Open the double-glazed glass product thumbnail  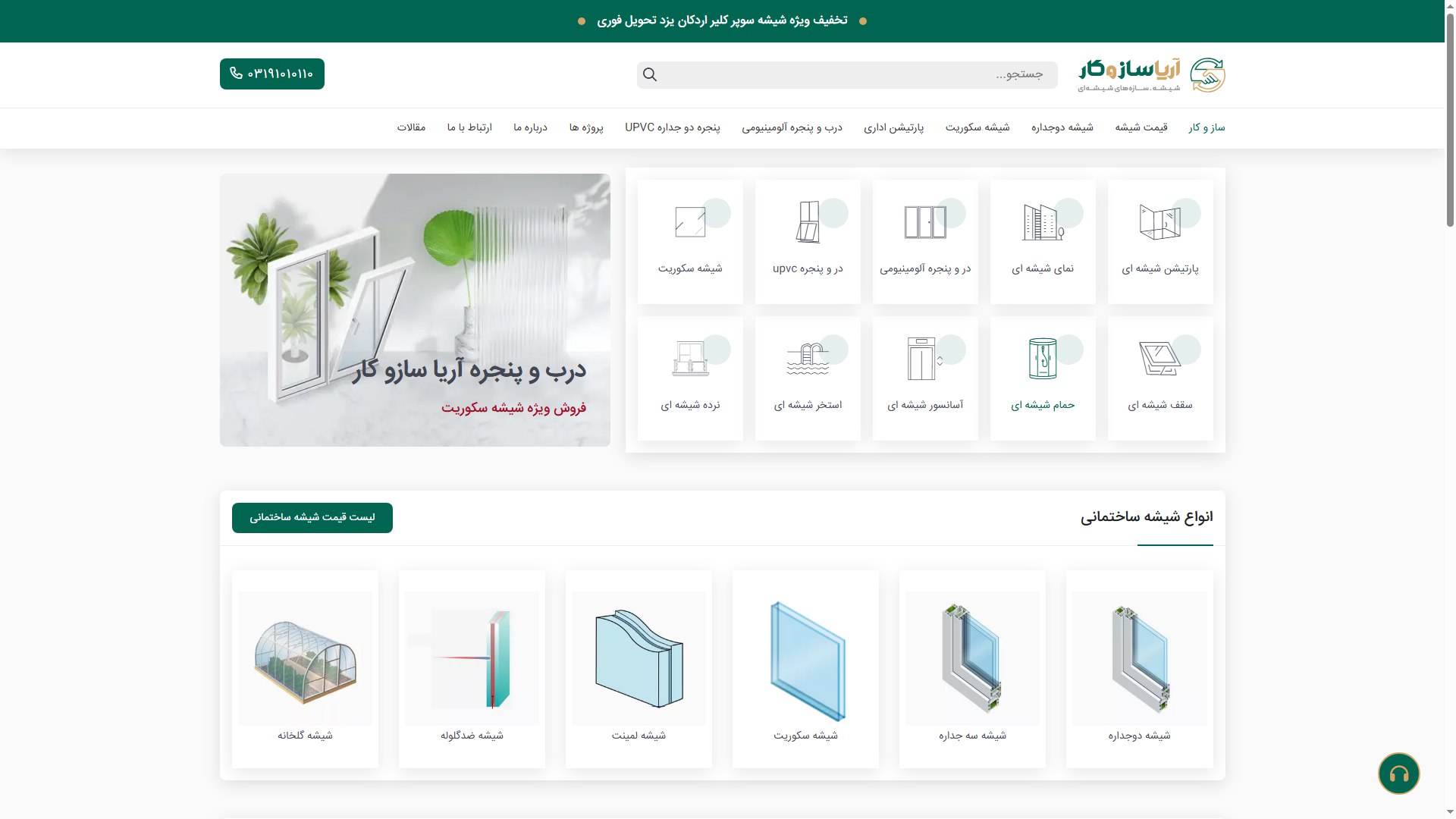(1139, 658)
